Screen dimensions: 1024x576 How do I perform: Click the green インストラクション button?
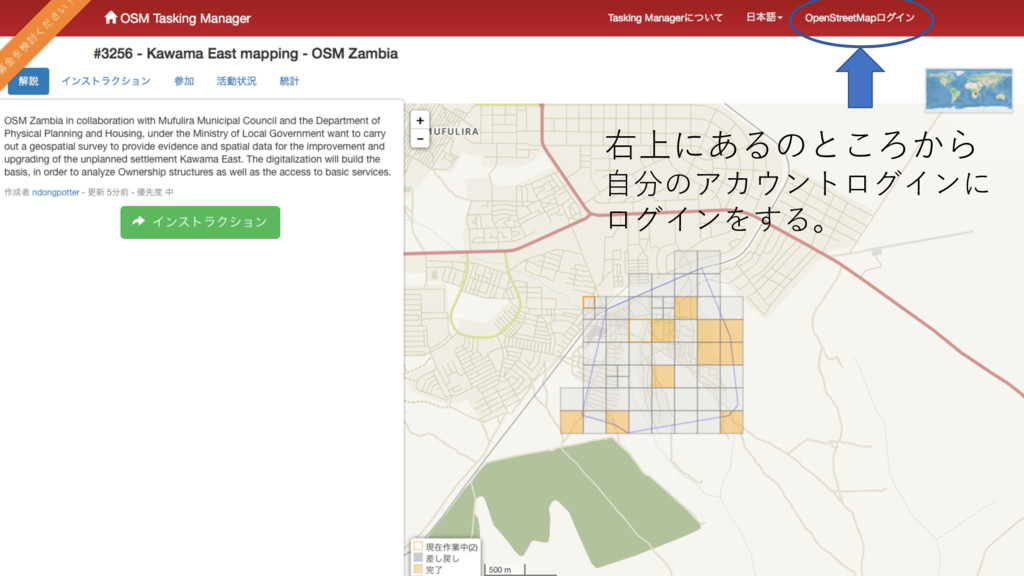click(200, 222)
